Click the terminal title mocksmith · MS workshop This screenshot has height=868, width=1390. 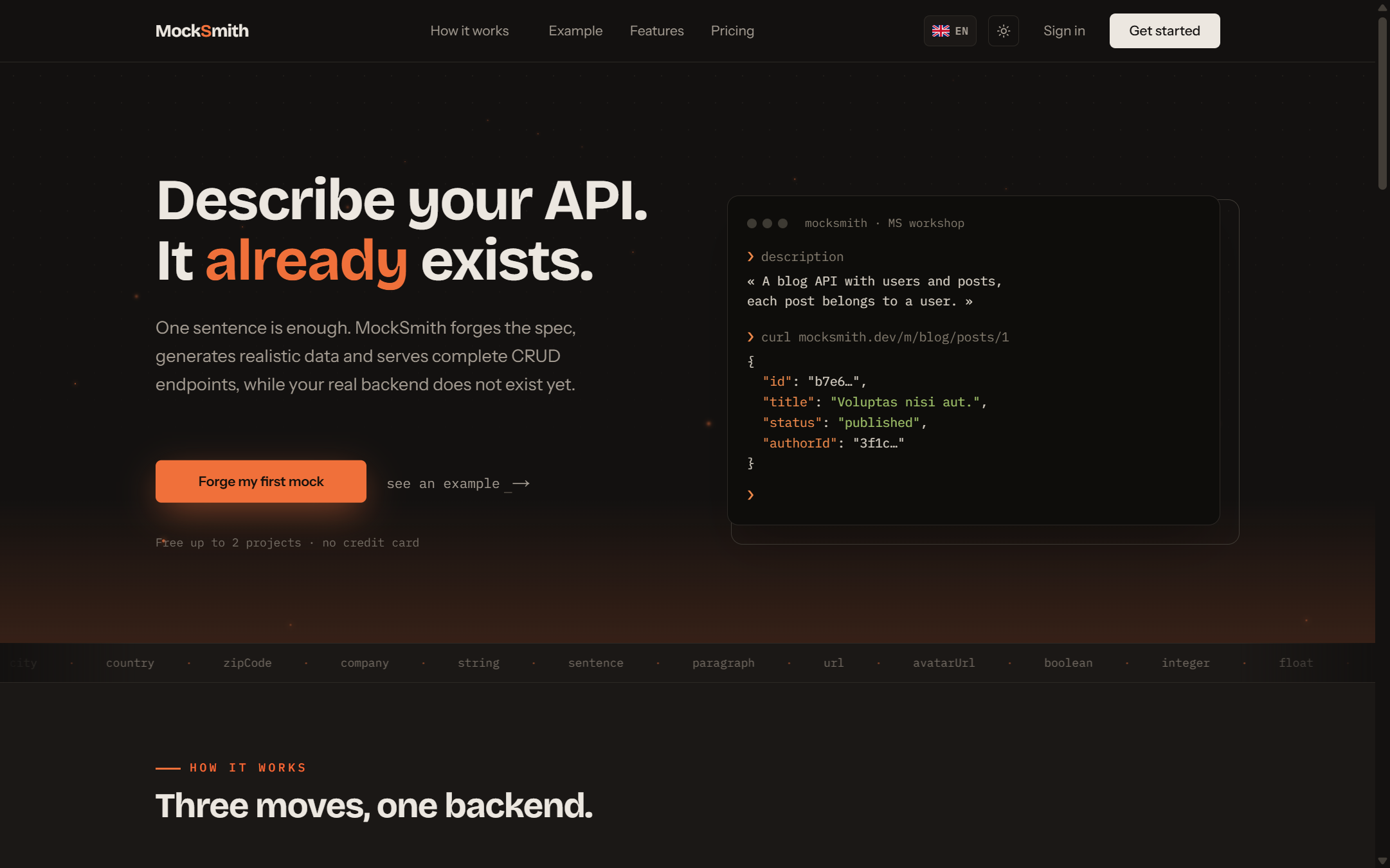coord(884,223)
